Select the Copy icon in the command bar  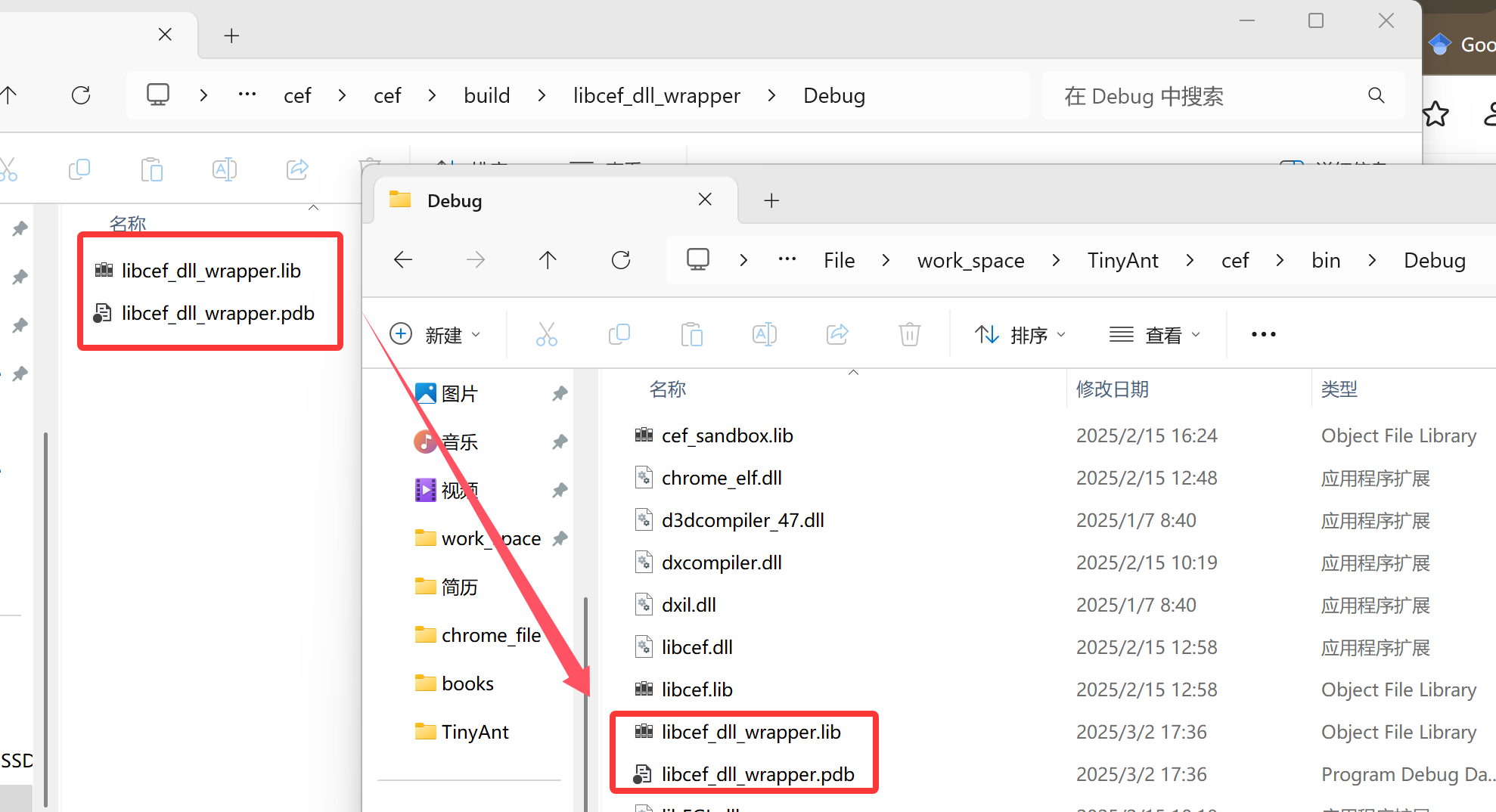click(619, 333)
